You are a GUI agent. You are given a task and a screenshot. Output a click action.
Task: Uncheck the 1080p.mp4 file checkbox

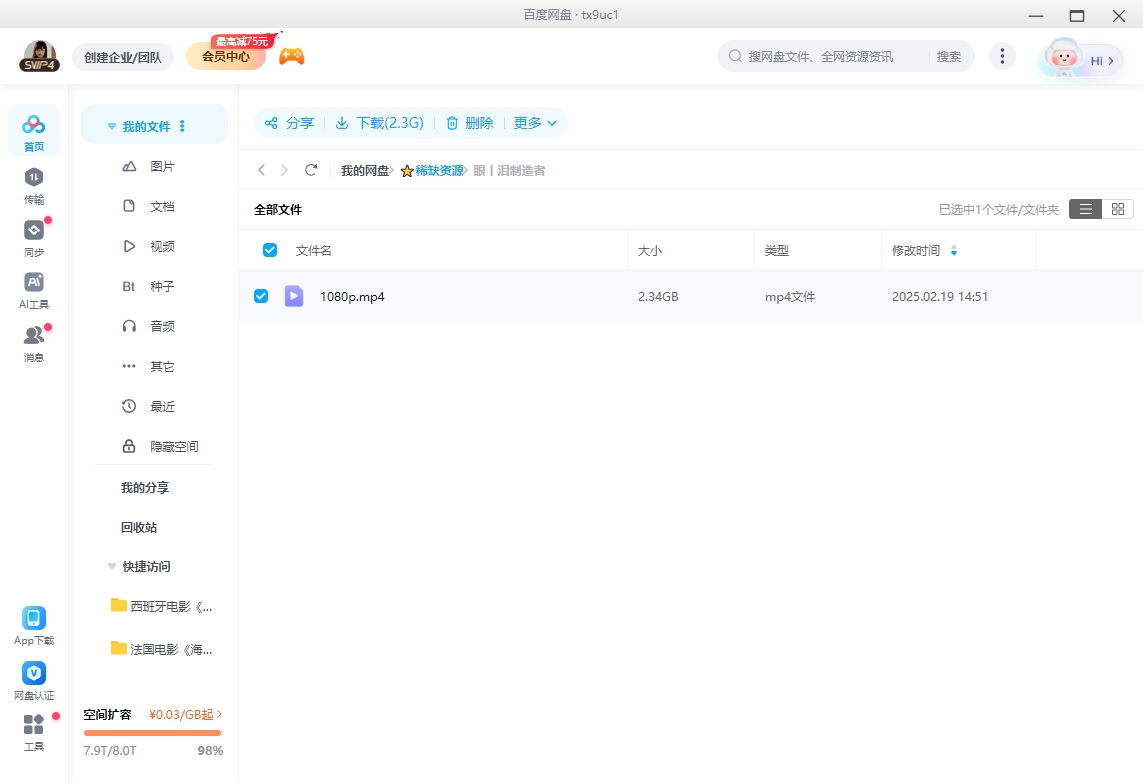point(262,296)
